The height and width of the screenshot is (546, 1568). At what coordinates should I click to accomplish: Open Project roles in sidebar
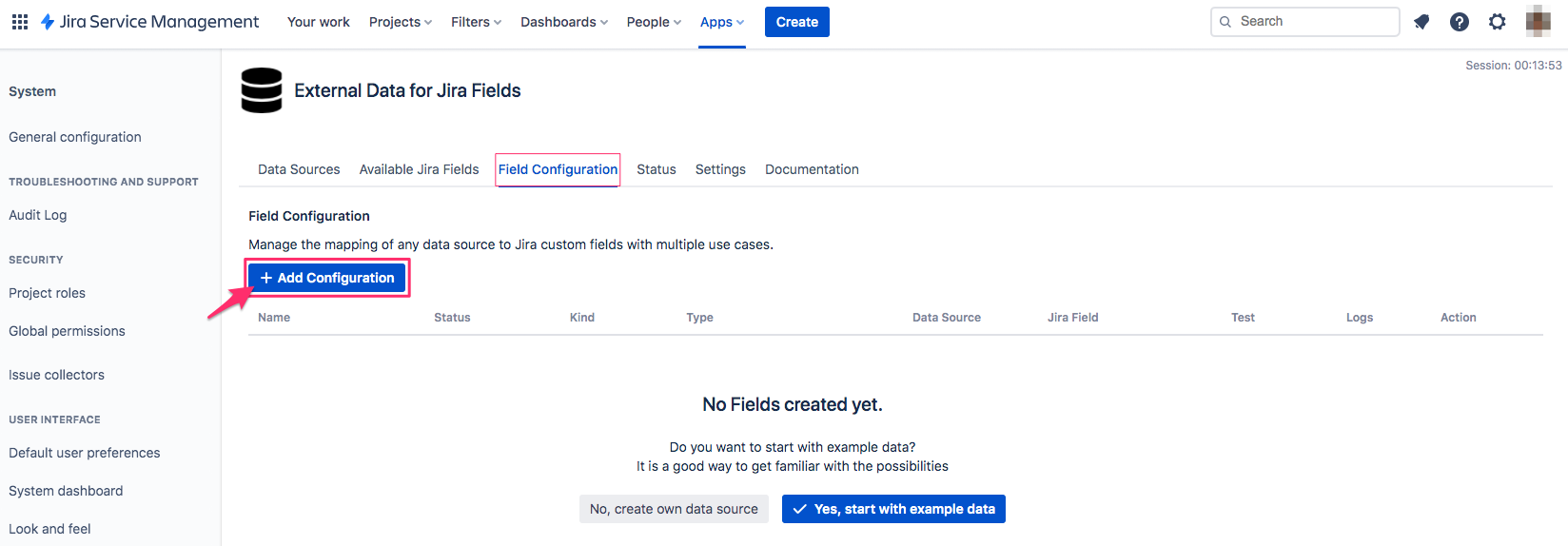[x=48, y=293]
